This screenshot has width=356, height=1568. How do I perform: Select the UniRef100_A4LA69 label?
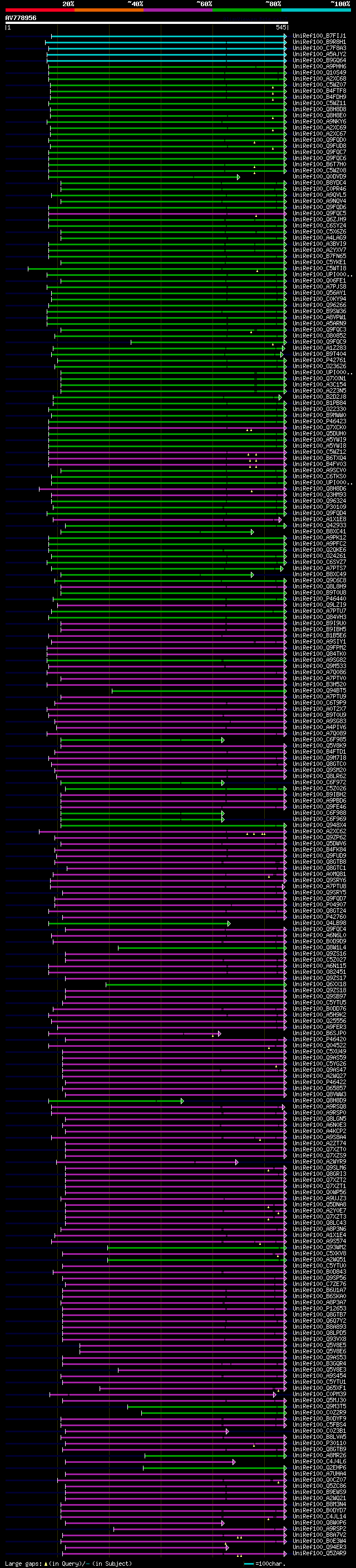[x=319, y=238]
